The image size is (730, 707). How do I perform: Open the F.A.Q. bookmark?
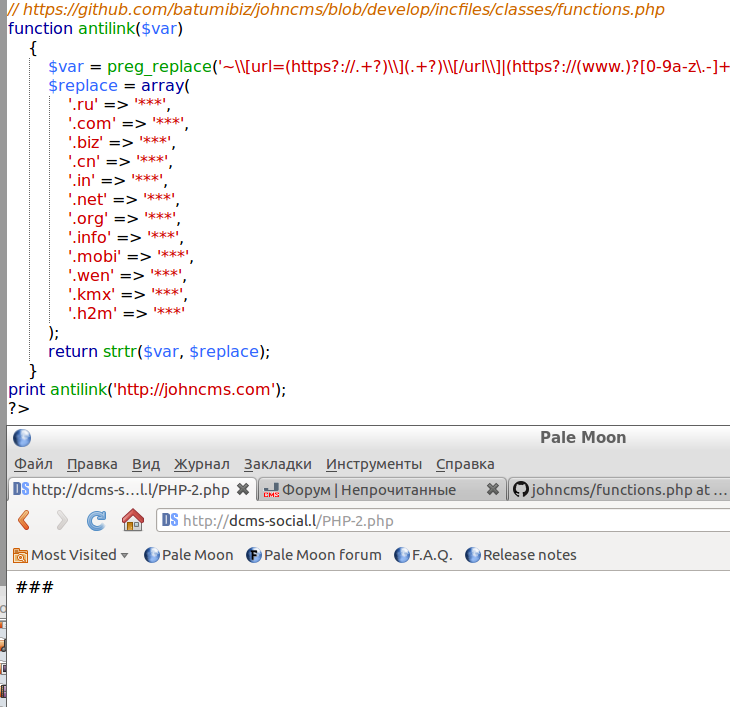423,555
